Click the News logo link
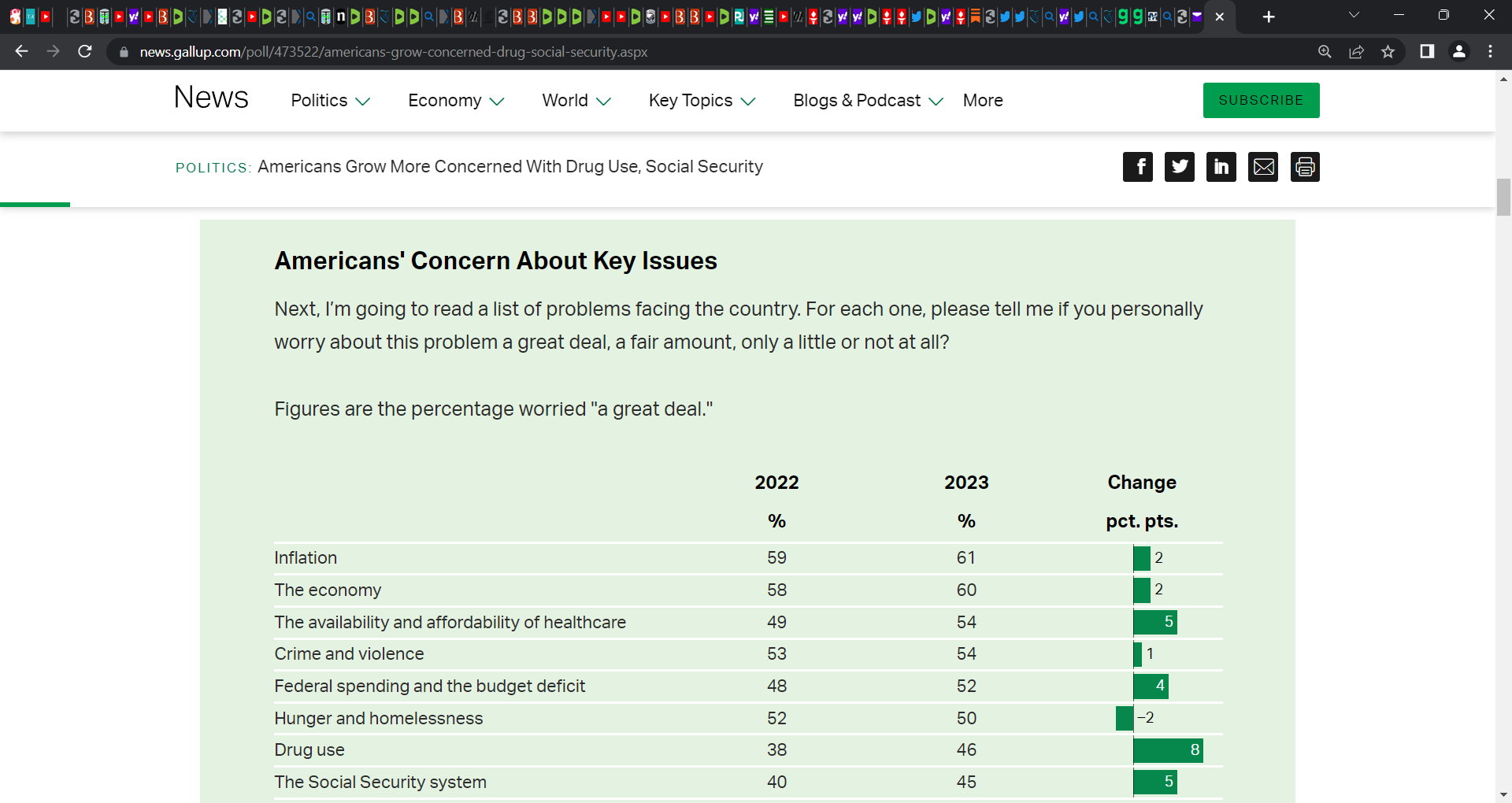Image resolution: width=1512 pixels, height=803 pixels. 211,98
